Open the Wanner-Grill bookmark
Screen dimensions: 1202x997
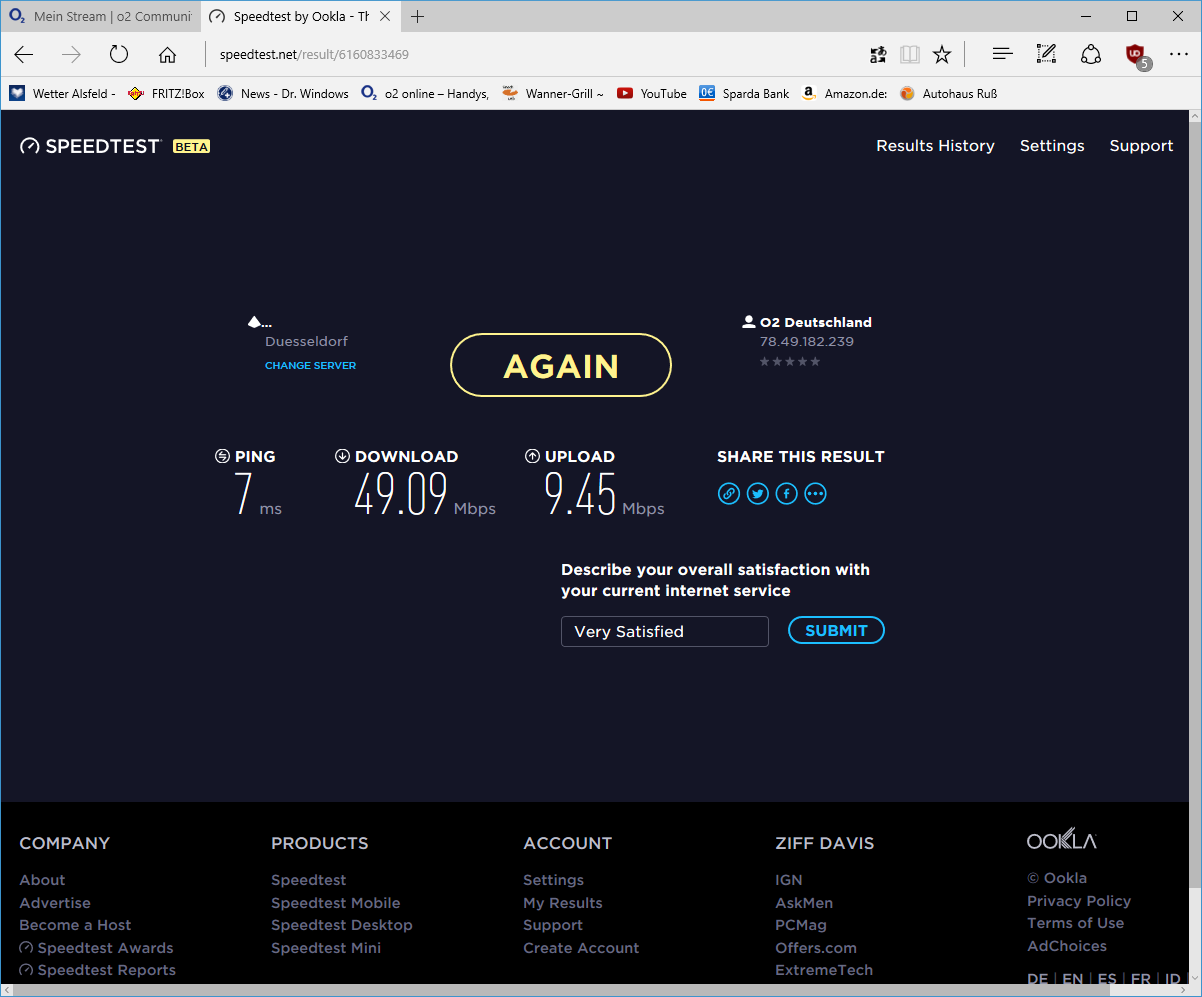tap(553, 93)
